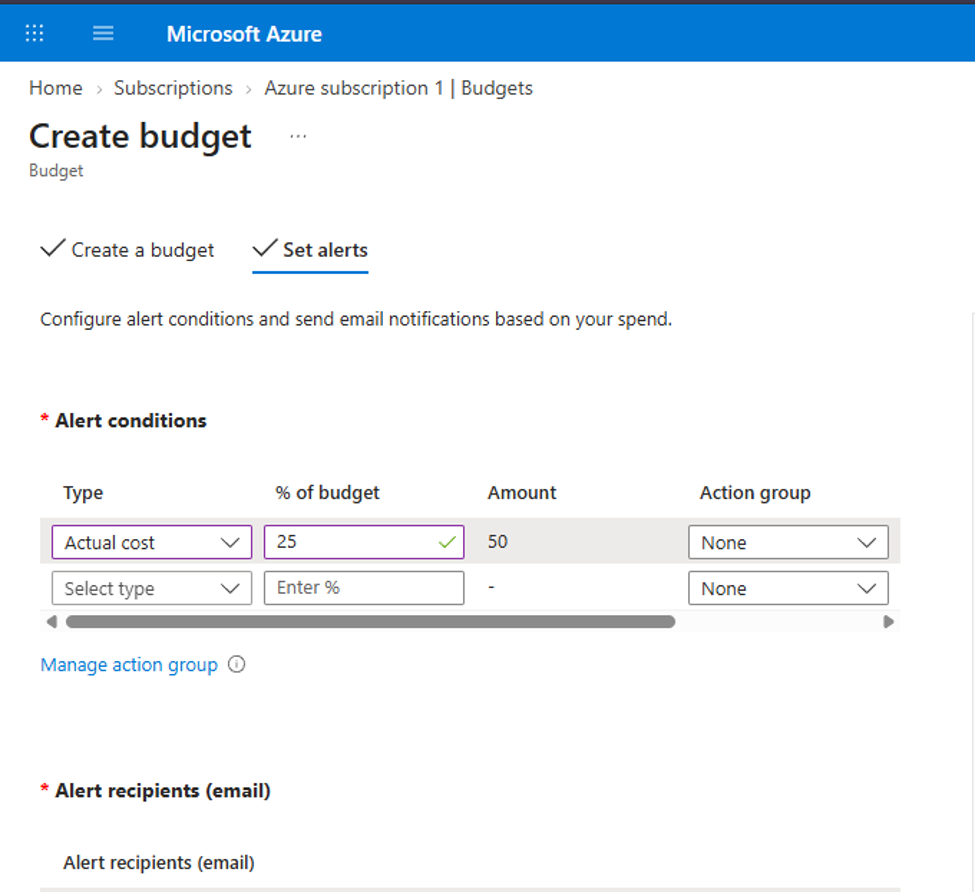Switch to the Create a budget tab
The width and height of the screenshot is (975, 892).
point(127,250)
